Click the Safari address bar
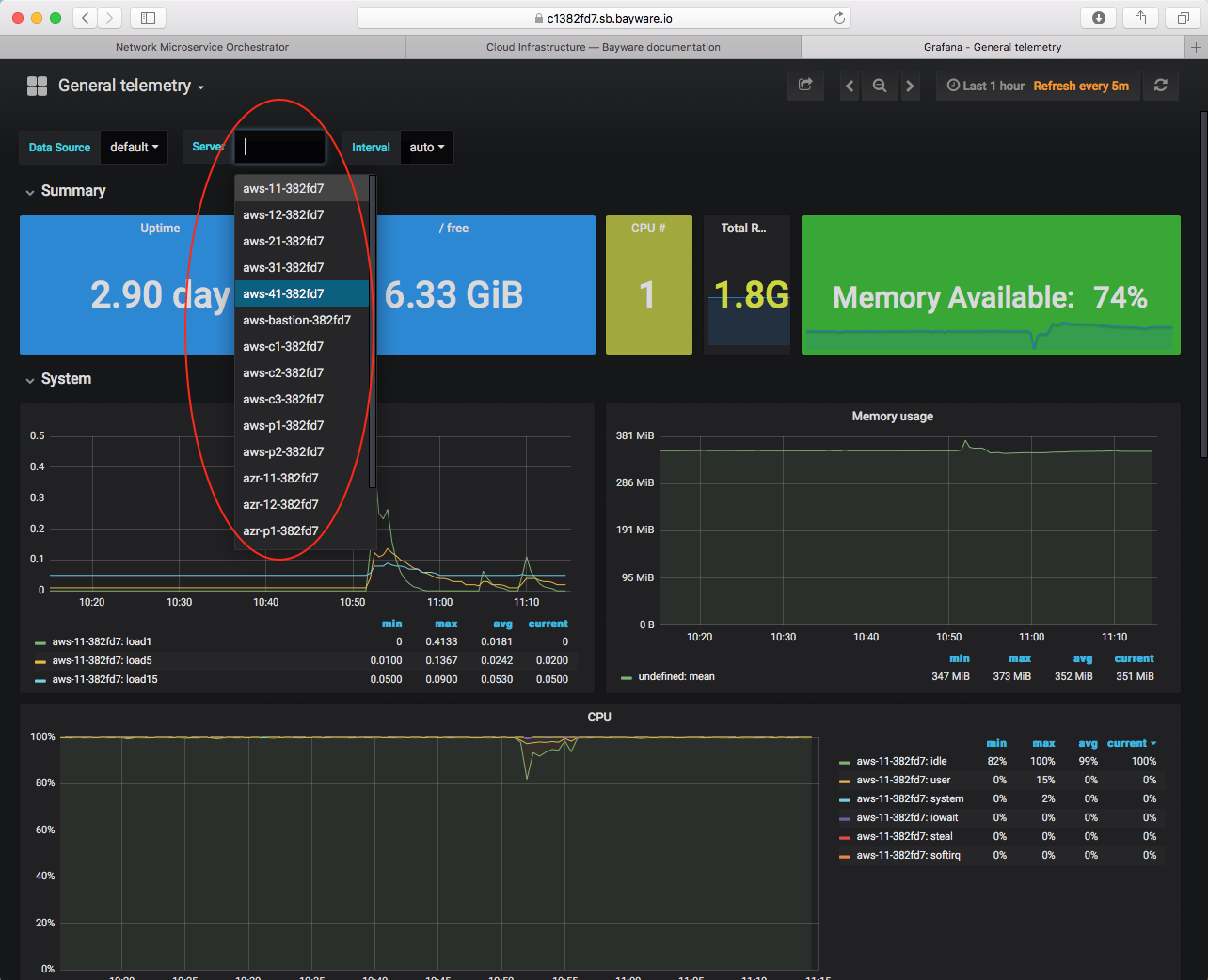 tap(603, 18)
